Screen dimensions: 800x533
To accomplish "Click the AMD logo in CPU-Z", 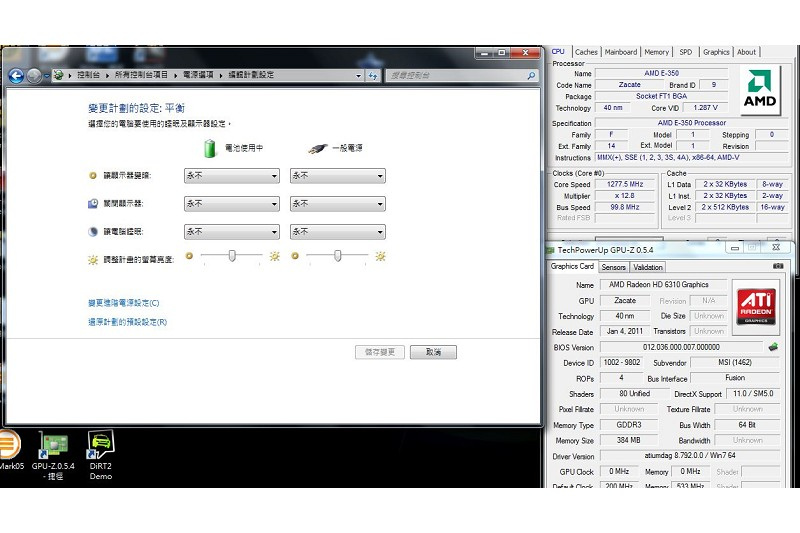I will (760, 89).
